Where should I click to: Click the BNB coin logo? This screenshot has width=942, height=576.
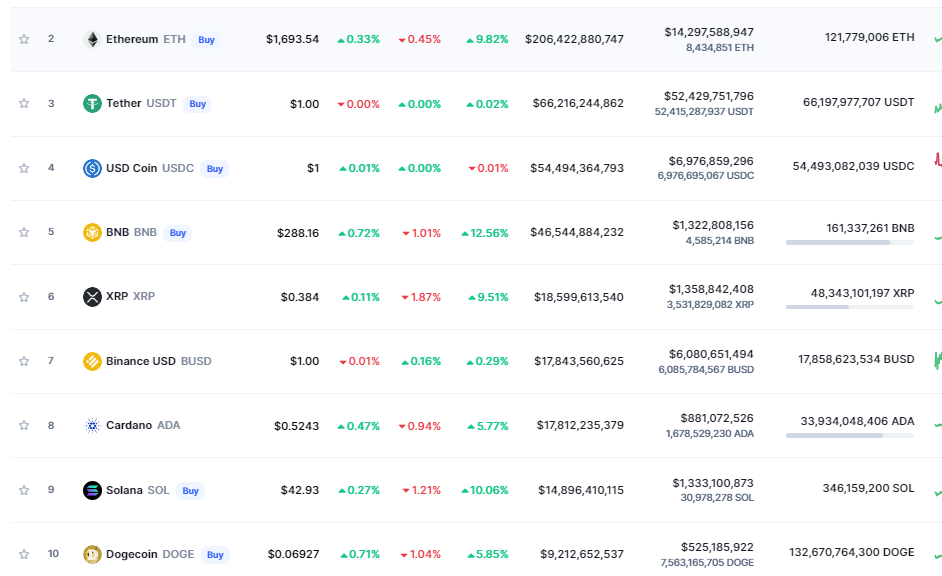[x=92, y=232]
